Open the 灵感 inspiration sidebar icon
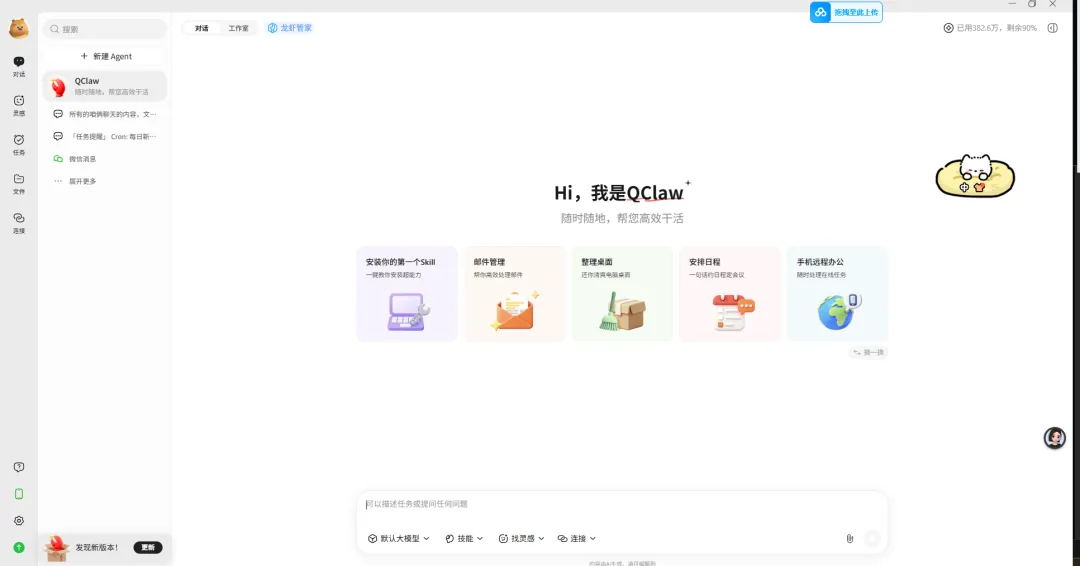This screenshot has height=566, width=1080. tap(19, 105)
